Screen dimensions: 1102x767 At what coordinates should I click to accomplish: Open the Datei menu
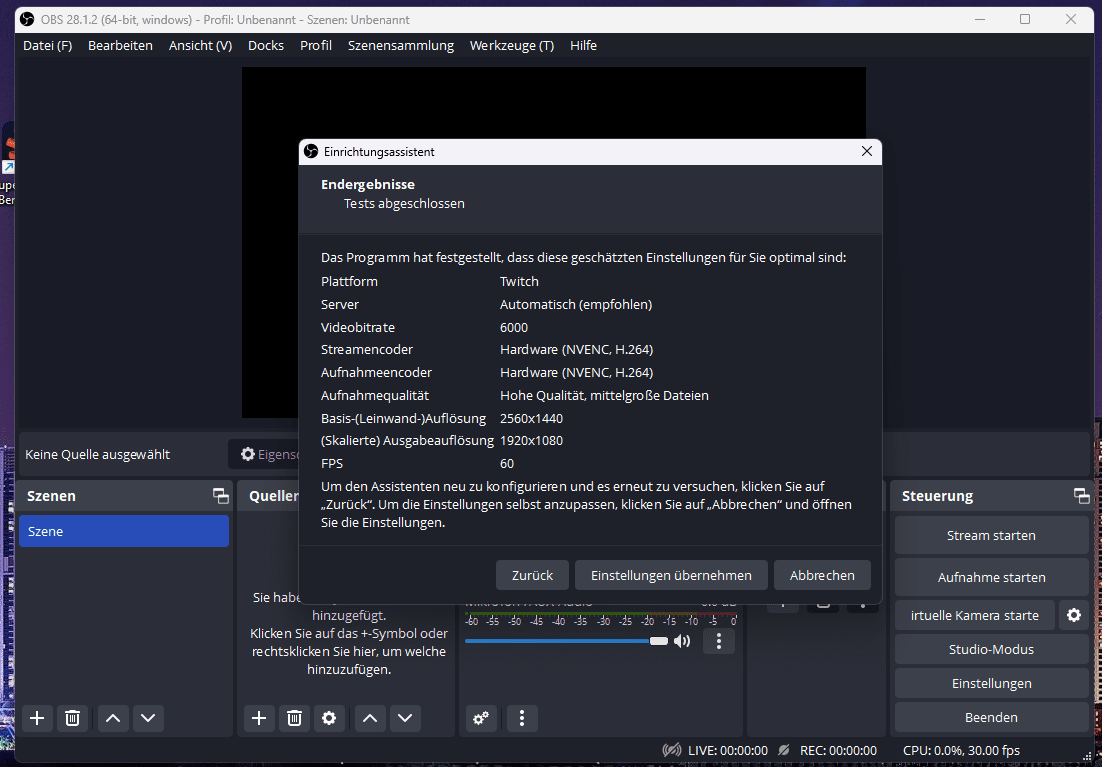[x=48, y=45]
